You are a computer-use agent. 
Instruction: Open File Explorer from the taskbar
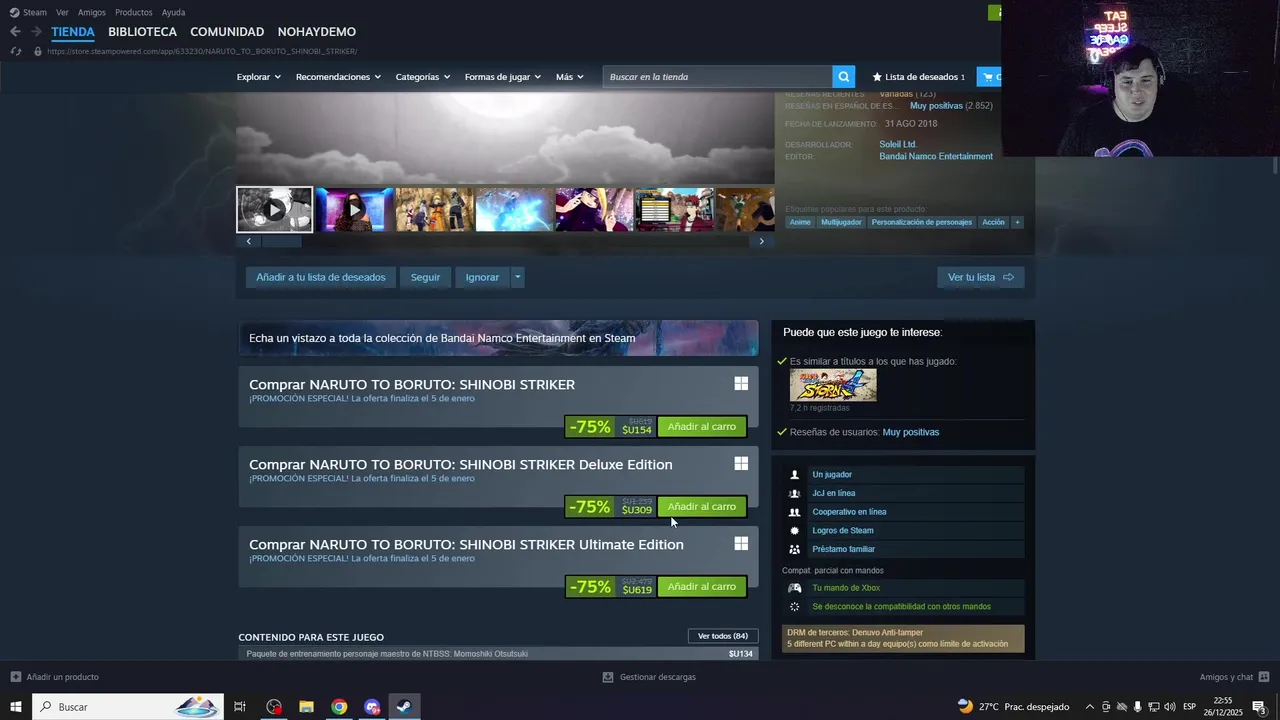click(x=307, y=707)
